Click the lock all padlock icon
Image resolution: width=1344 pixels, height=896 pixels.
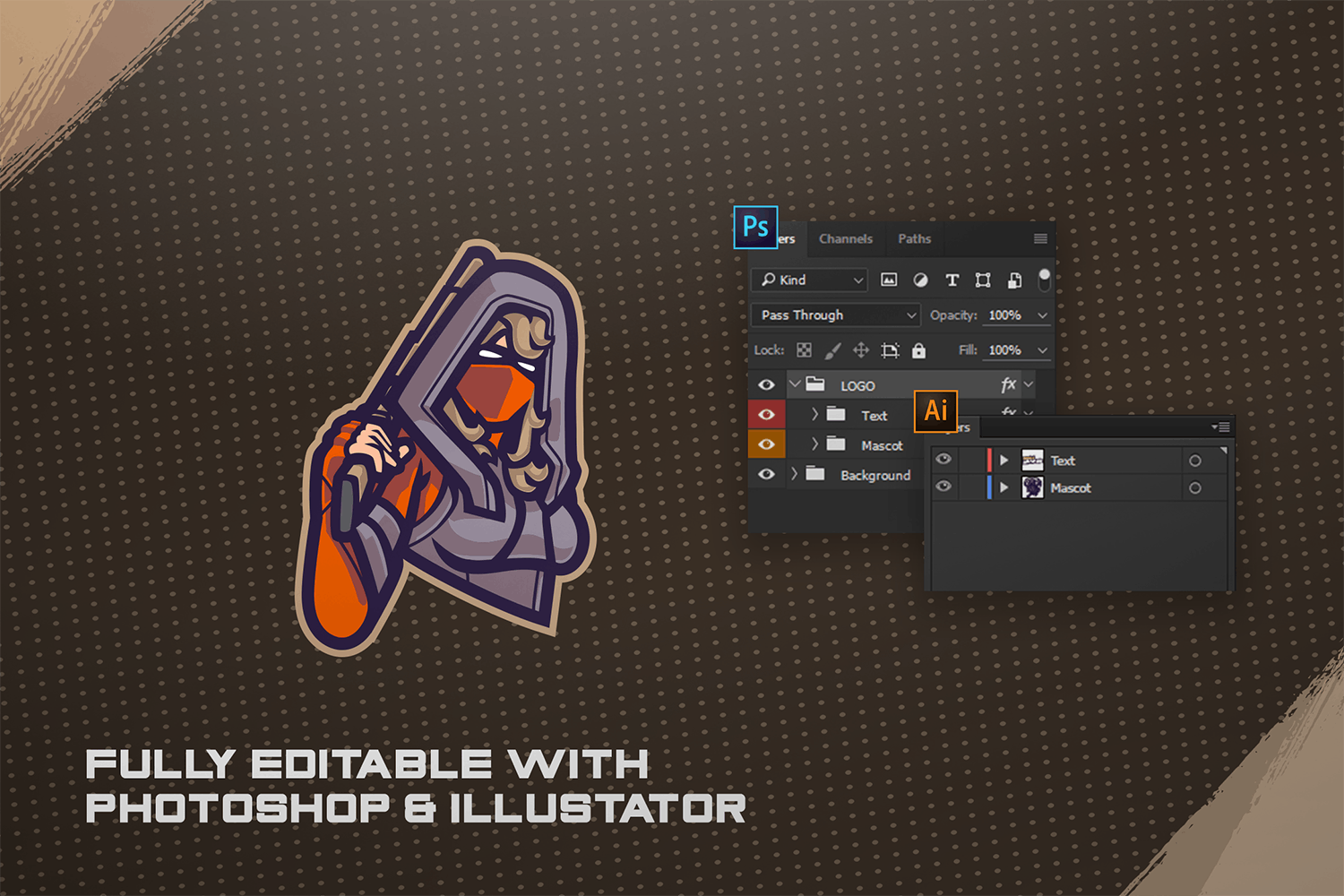918,350
